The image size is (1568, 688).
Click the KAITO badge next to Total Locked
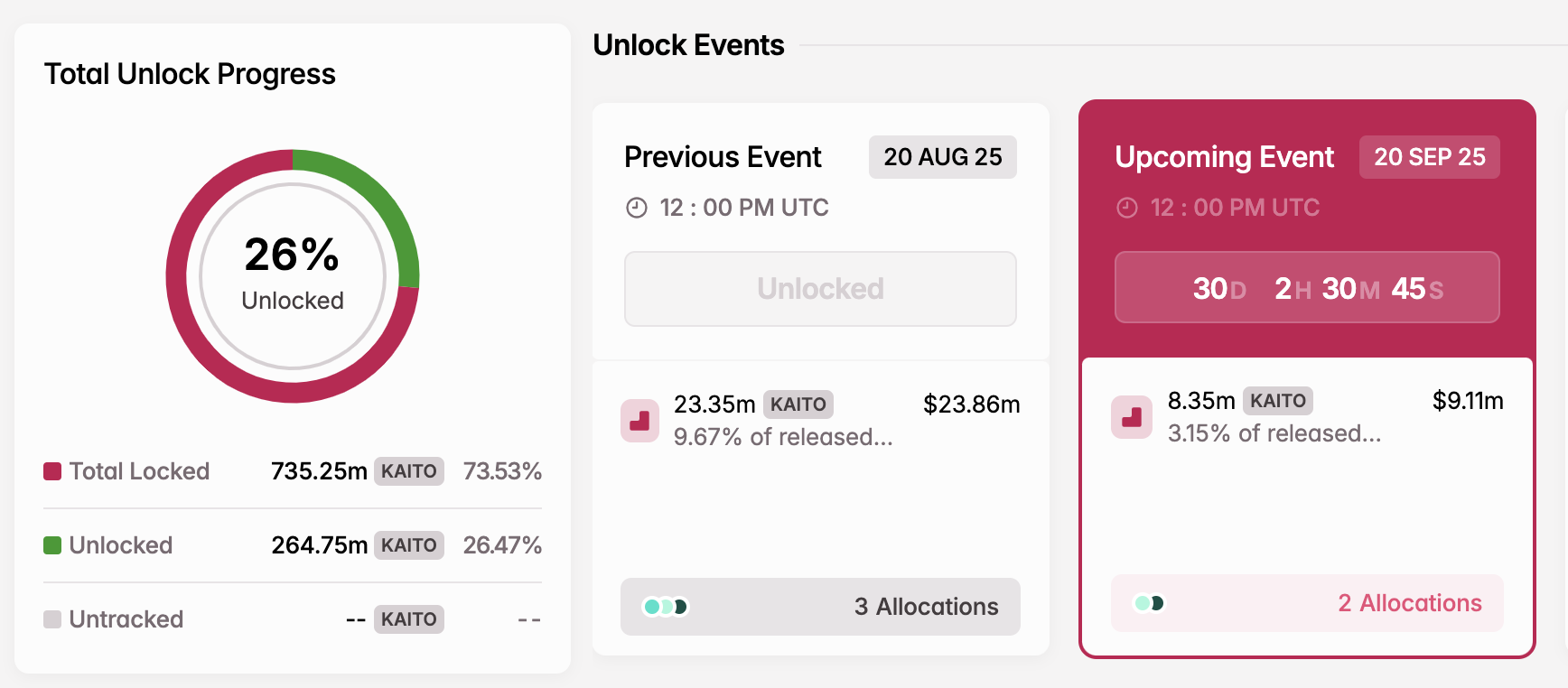click(x=409, y=471)
